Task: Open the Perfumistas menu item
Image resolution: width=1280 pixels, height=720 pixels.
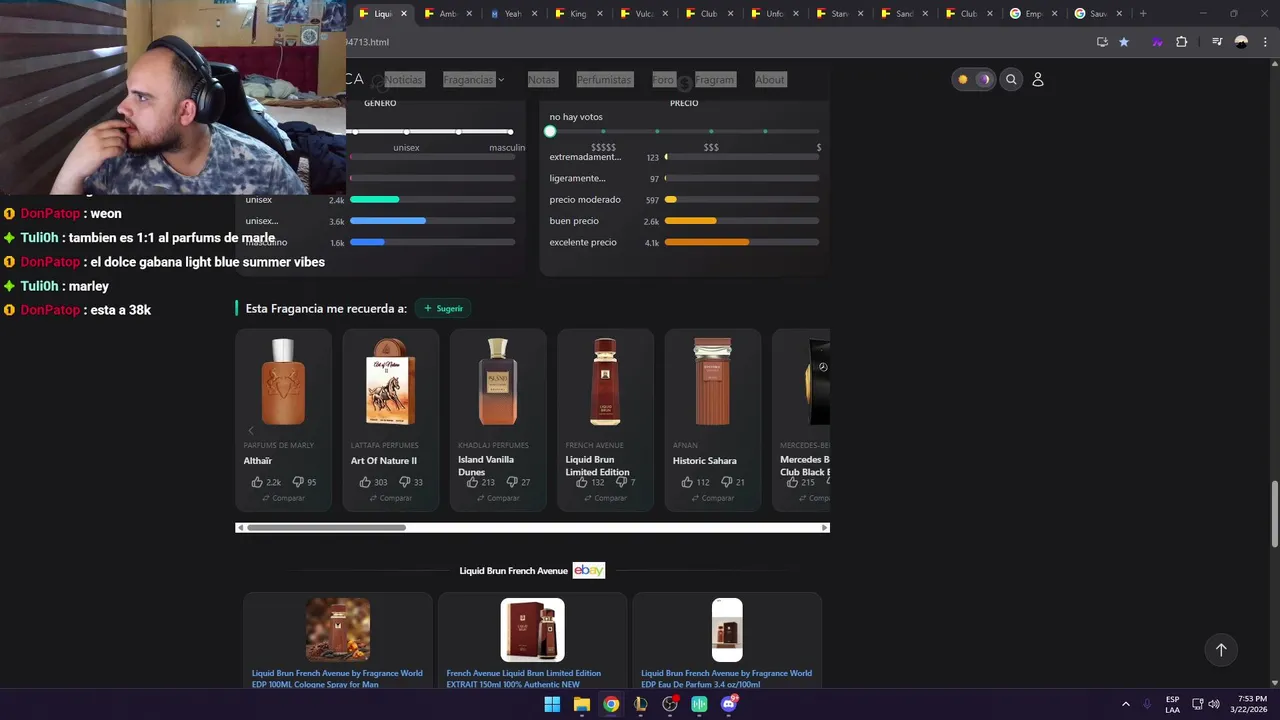Action: coord(604,80)
